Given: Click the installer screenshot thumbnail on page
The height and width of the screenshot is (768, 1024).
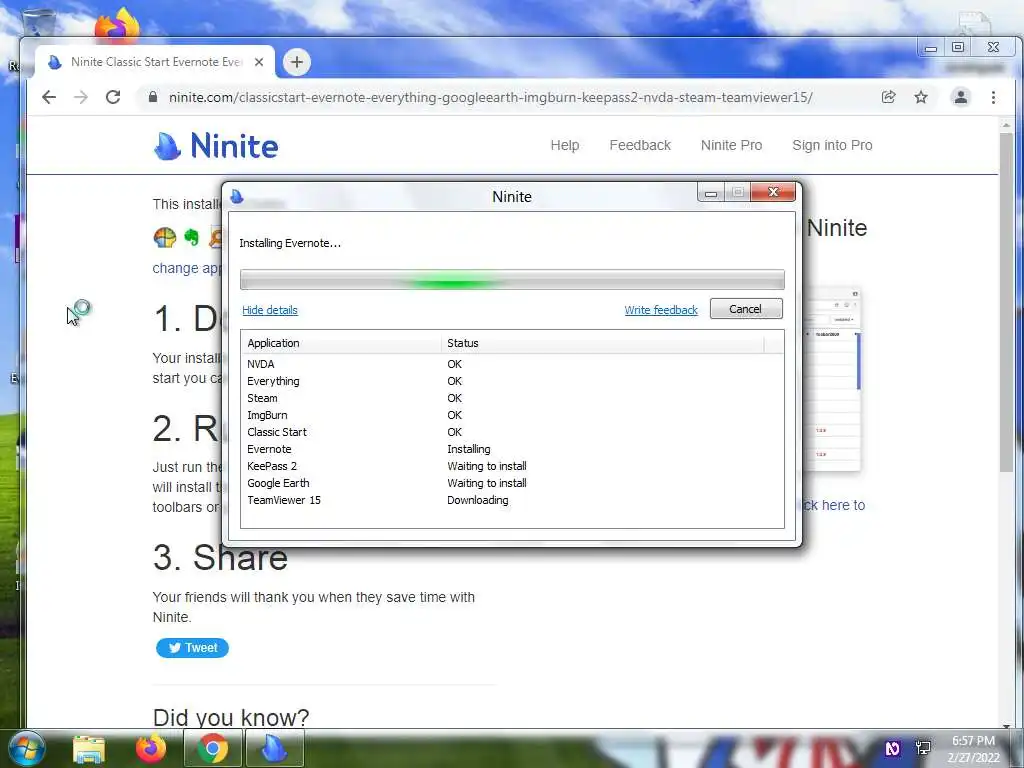Looking at the screenshot, I should click(x=831, y=379).
